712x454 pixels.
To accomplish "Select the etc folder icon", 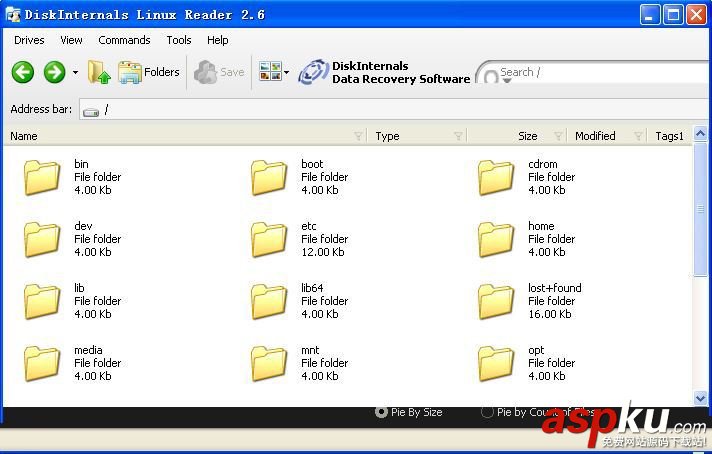I will click(x=269, y=239).
